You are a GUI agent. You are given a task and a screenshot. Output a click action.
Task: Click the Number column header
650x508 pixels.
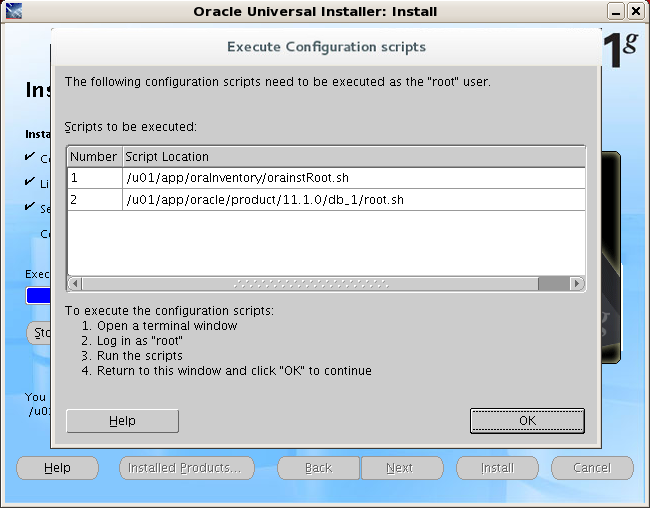pyautogui.click(x=94, y=157)
